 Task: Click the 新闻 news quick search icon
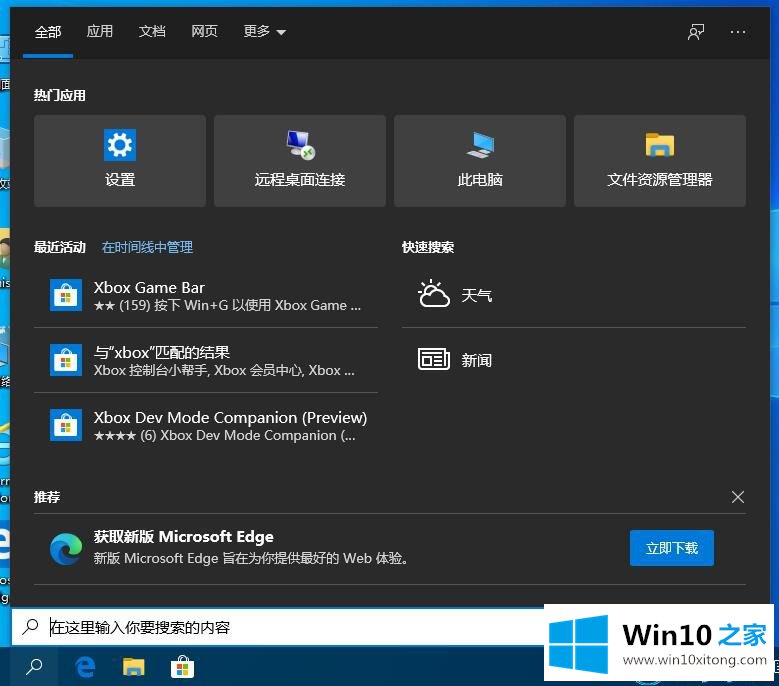(x=434, y=359)
